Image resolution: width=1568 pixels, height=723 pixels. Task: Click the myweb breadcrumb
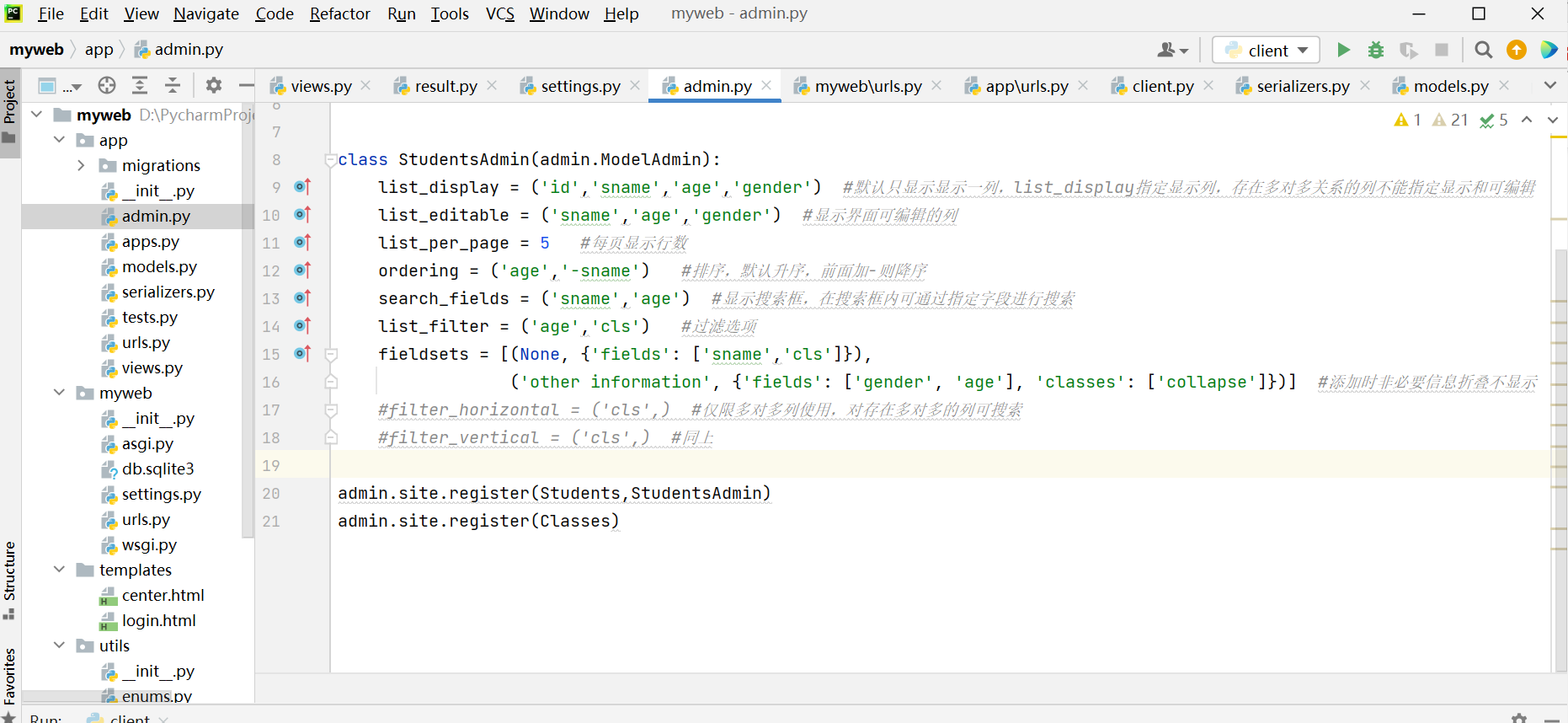(x=36, y=50)
